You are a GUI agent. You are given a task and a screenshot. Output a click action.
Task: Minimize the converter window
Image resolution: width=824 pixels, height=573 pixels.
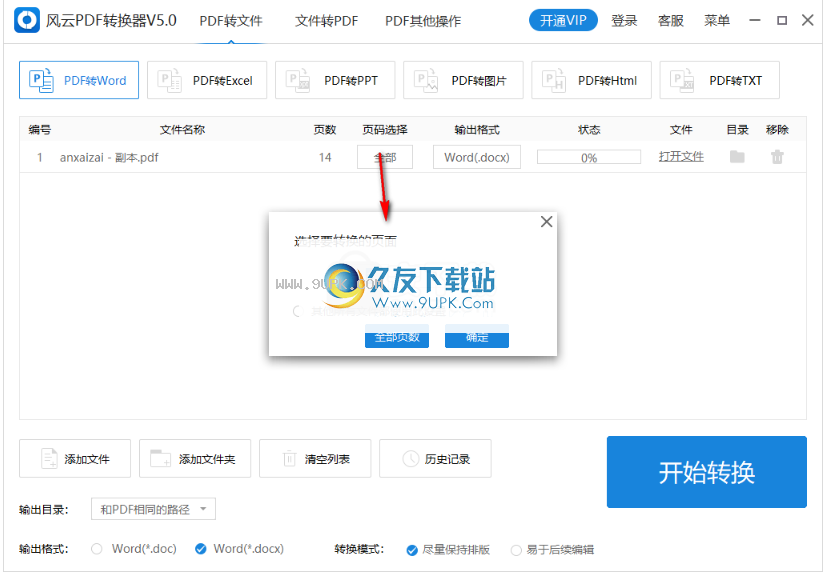pos(755,21)
